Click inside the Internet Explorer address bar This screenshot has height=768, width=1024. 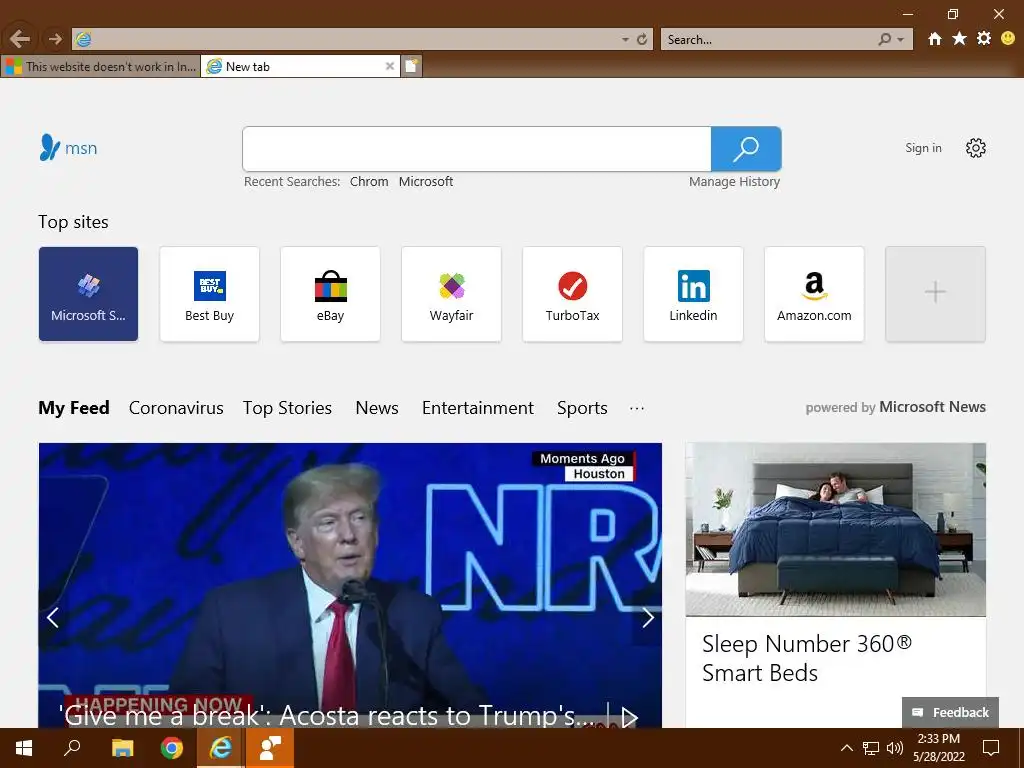tap(346, 39)
